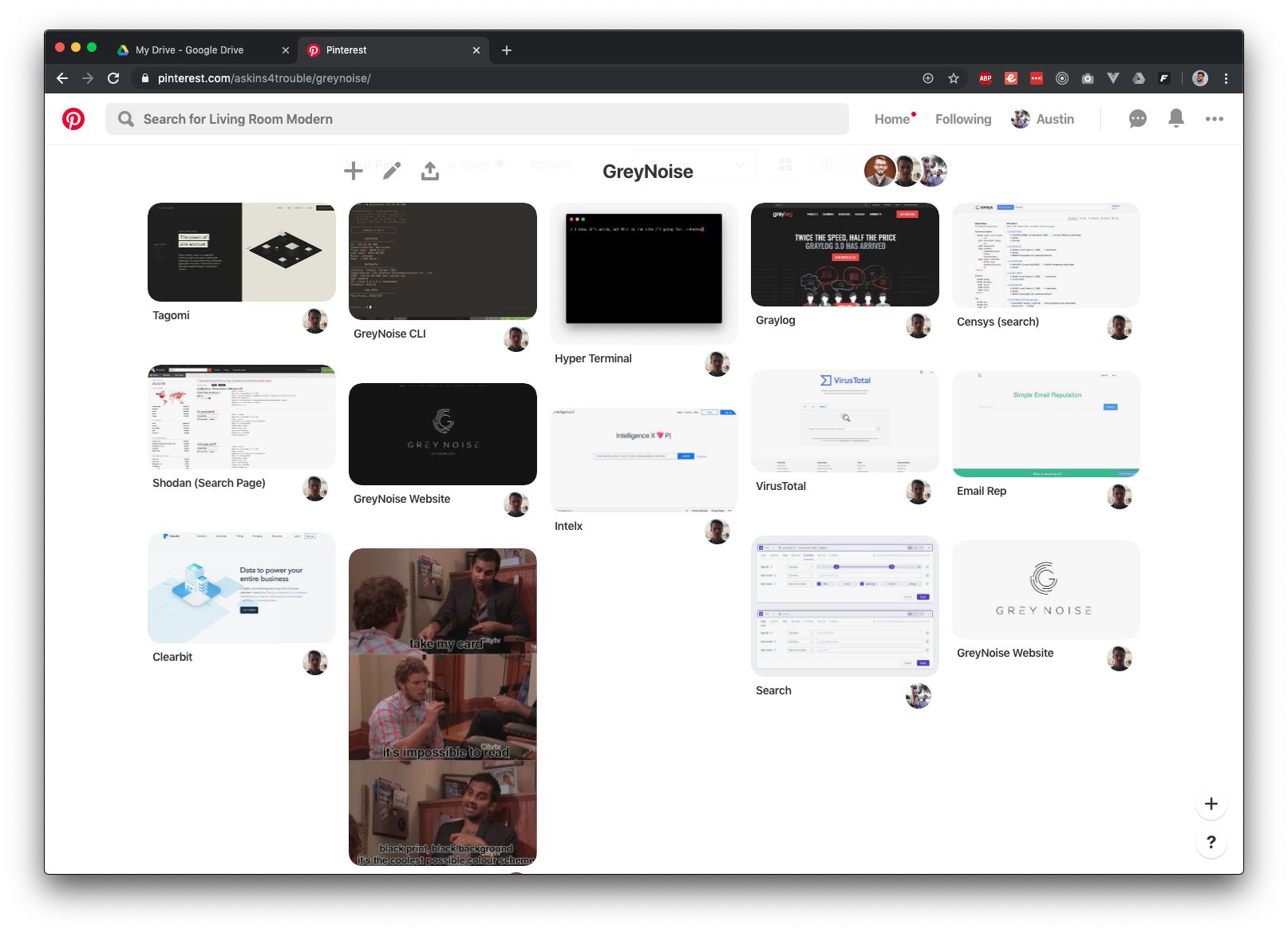Screen dimensions: 1288x933
Task: Open the Search pin thumbnail
Action: pos(845,607)
